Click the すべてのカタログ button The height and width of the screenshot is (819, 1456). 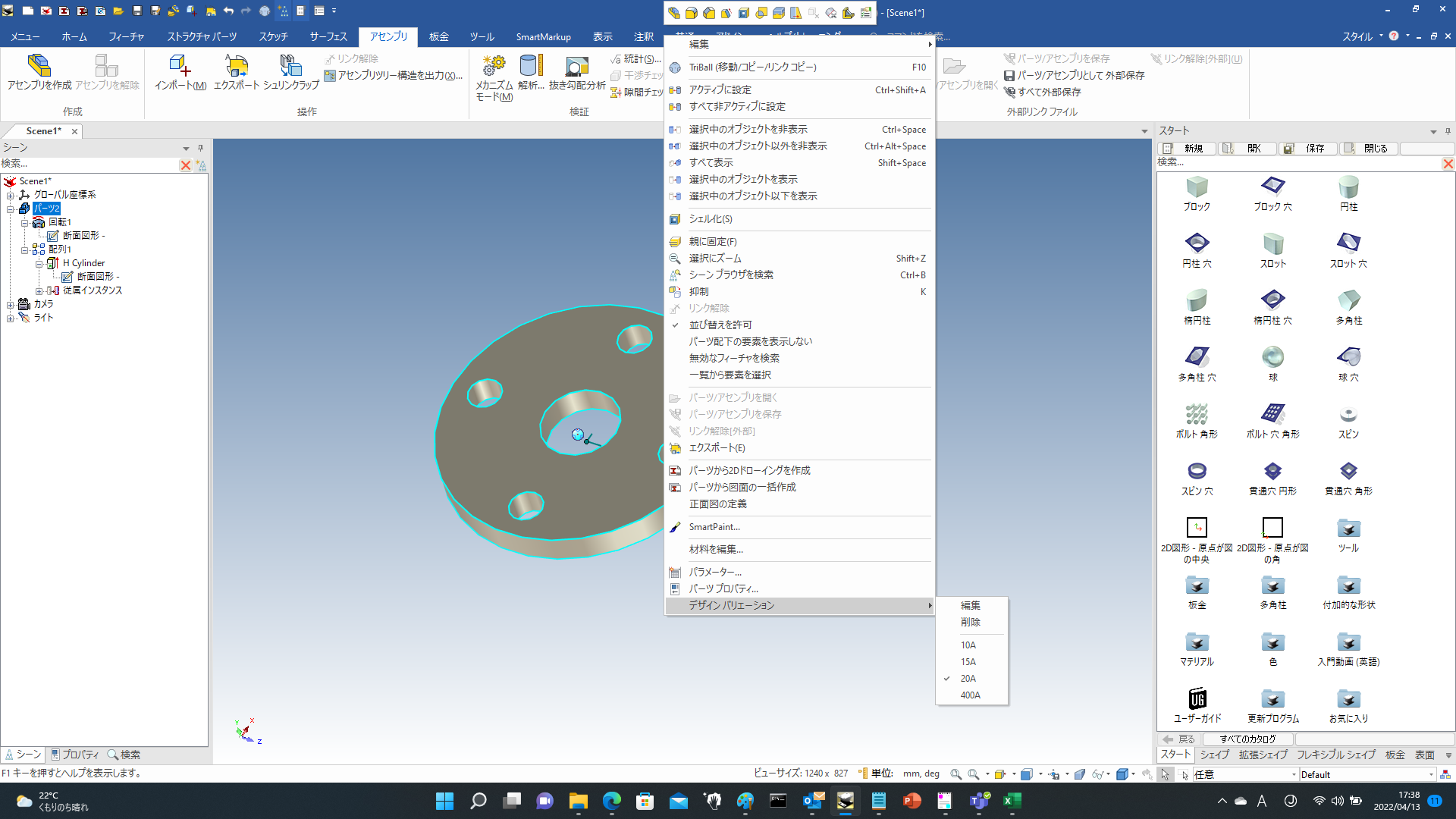(1247, 739)
